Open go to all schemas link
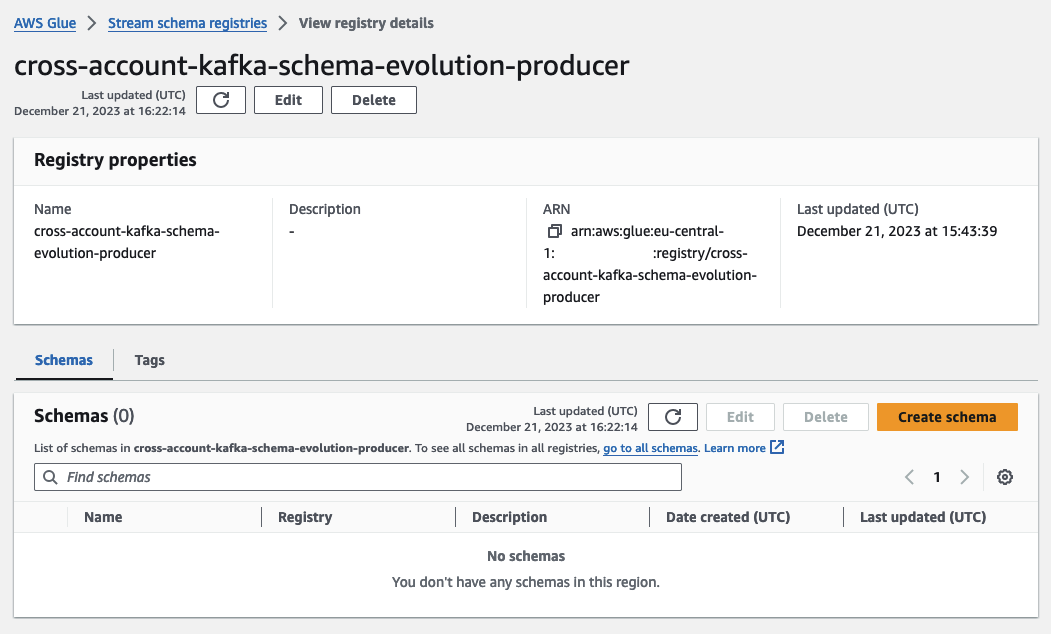 (649, 448)
